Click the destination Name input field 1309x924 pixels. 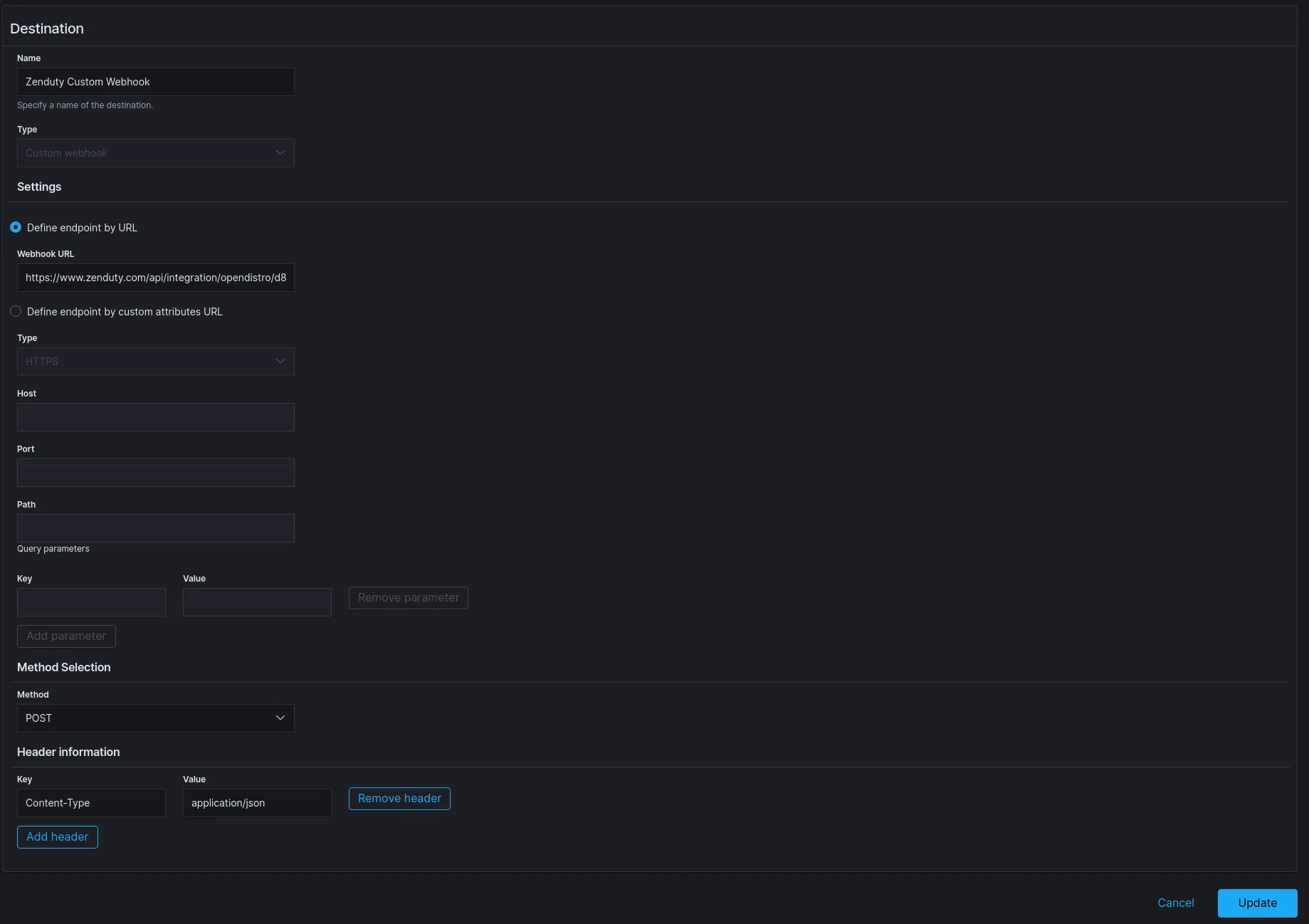tap(155, 82)
